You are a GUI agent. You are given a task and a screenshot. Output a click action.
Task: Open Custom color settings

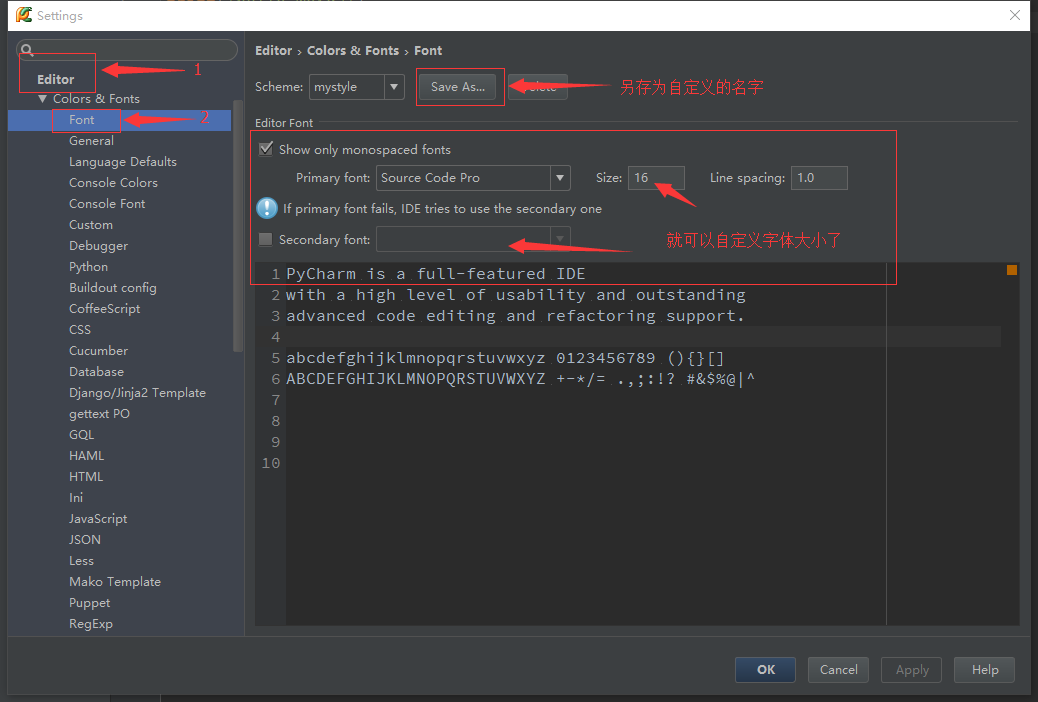pyautogui.click(x=91, y=225)
